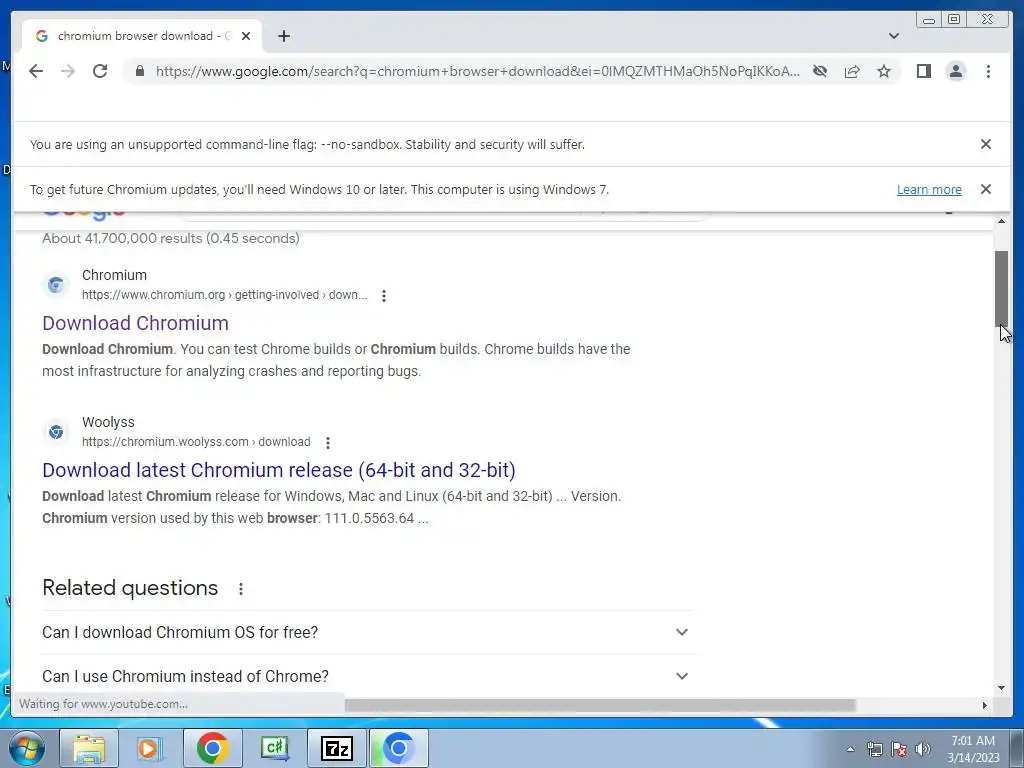Show hidden system tray icons
The width and height of the screenshot is (1024, 768).
tap(850, 749)
